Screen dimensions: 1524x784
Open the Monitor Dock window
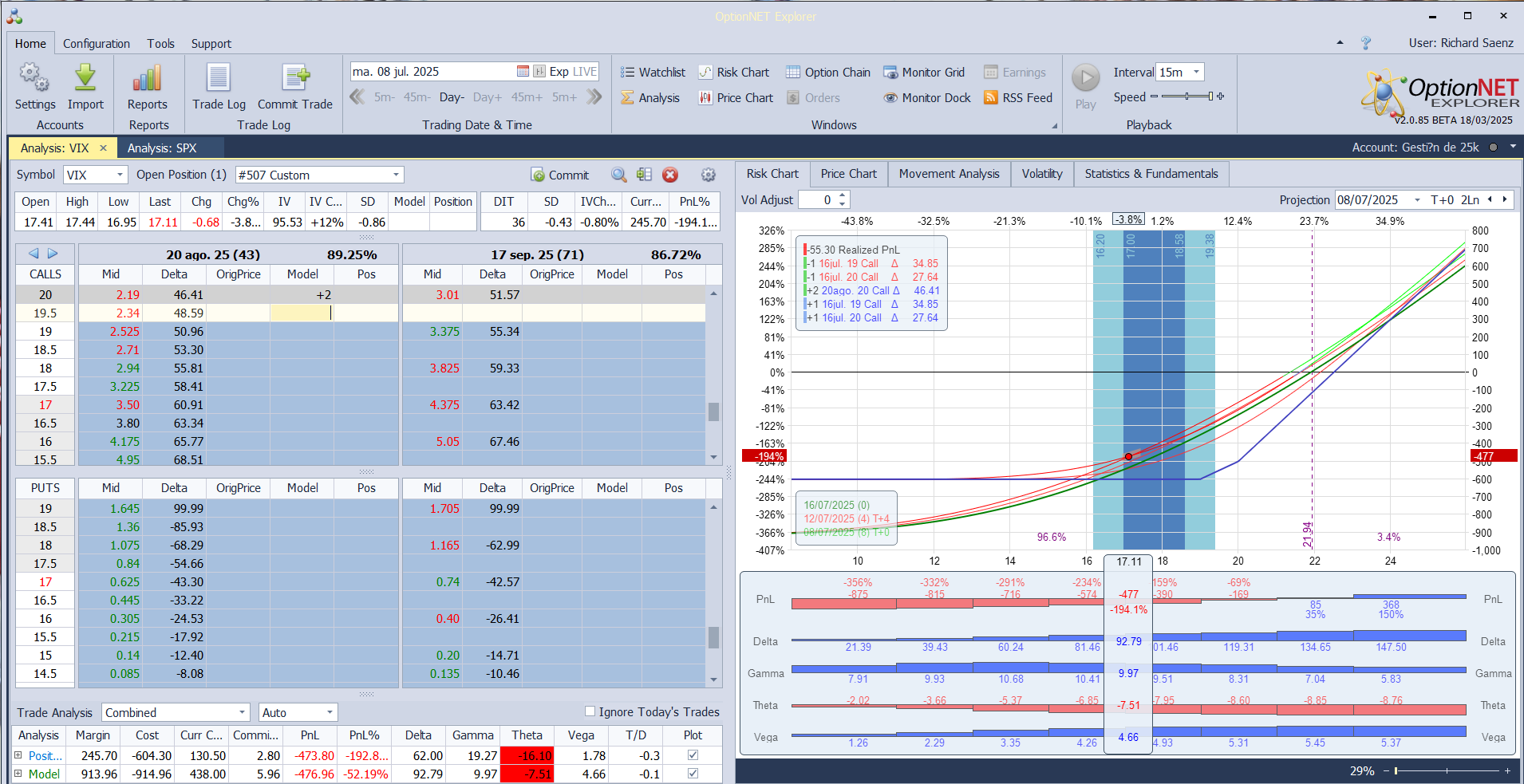pyautogui.click(x=927, y=98)
